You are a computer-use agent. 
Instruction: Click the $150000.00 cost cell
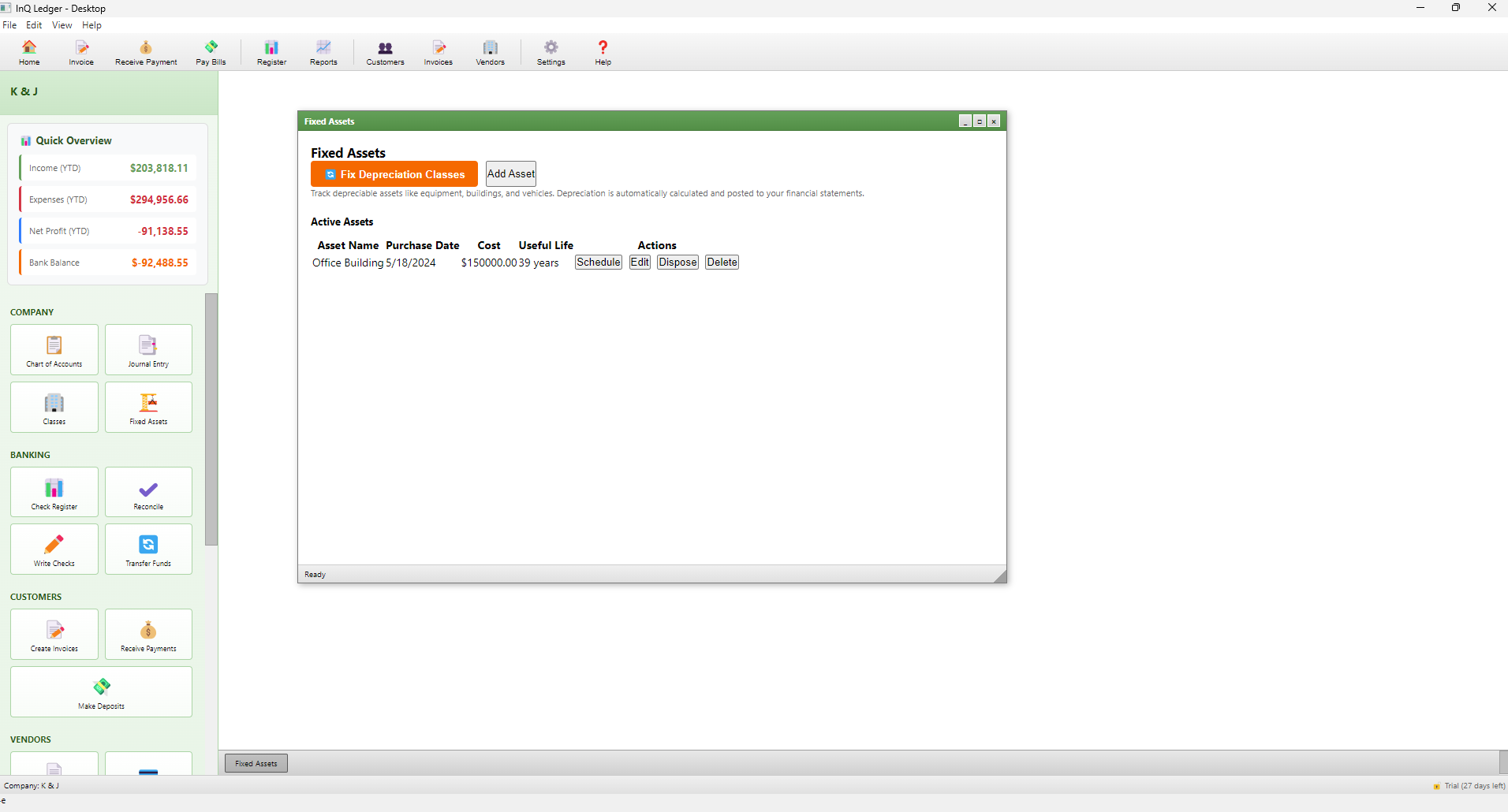click(x=489, y=263)
